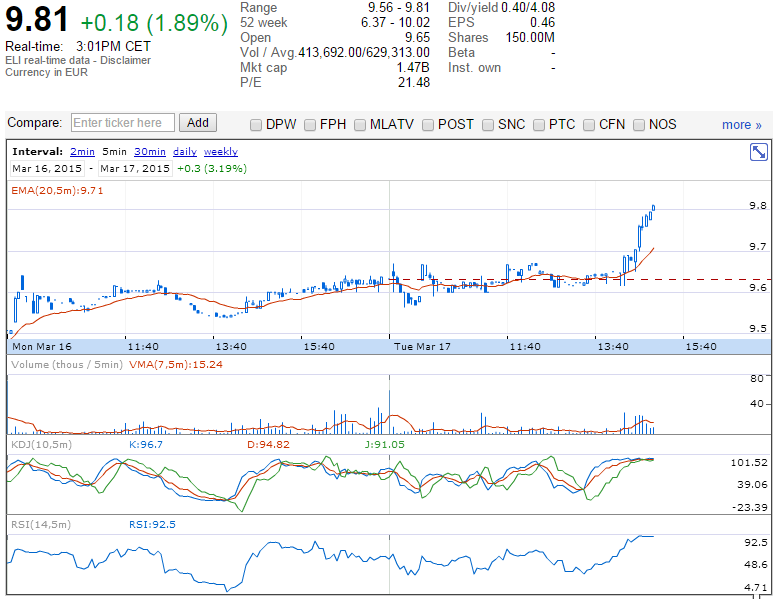
Task: Edit the Mar 16, 2015 start date
Action: click(x=47, y=168)
